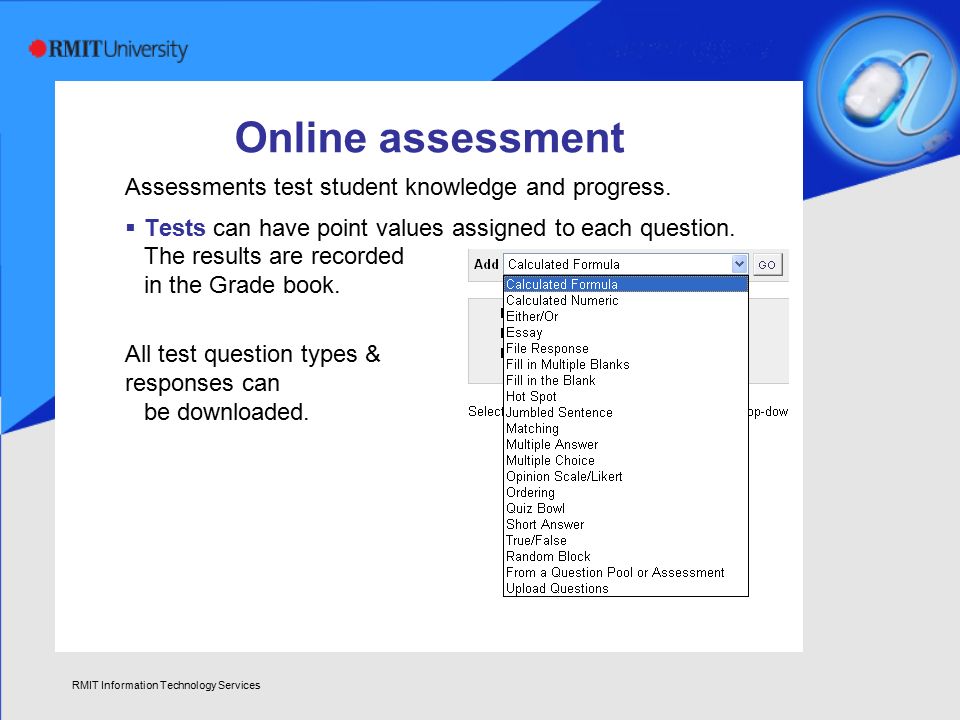Screen dimensions: 960x720
Task: Choose Short Answer option
Action: [626, 524]
